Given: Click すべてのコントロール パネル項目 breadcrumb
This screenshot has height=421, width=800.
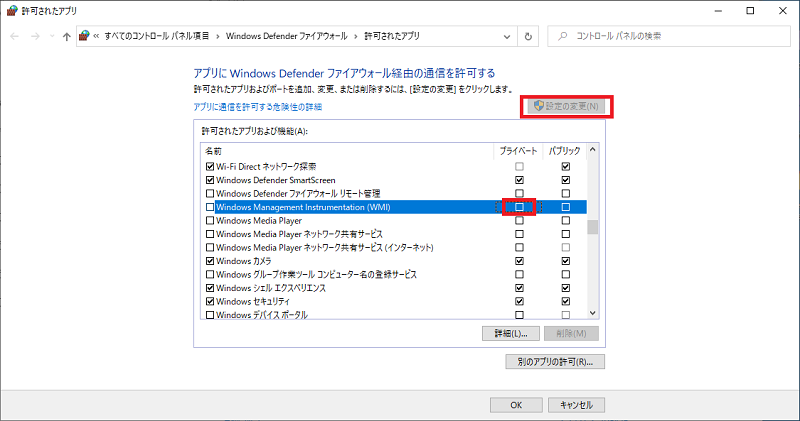Looking at the screenshot, I should coord(157,36).
